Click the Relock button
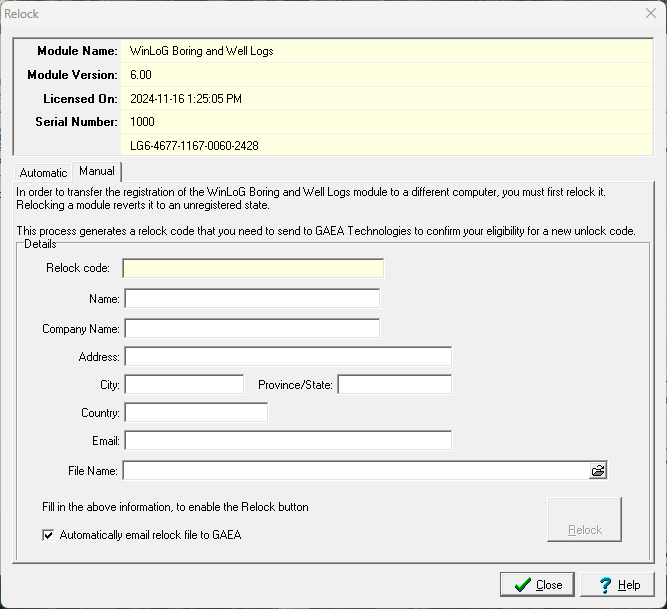Image resolution: width=667 pixels, height=609 pixels. tap(584, 519)
